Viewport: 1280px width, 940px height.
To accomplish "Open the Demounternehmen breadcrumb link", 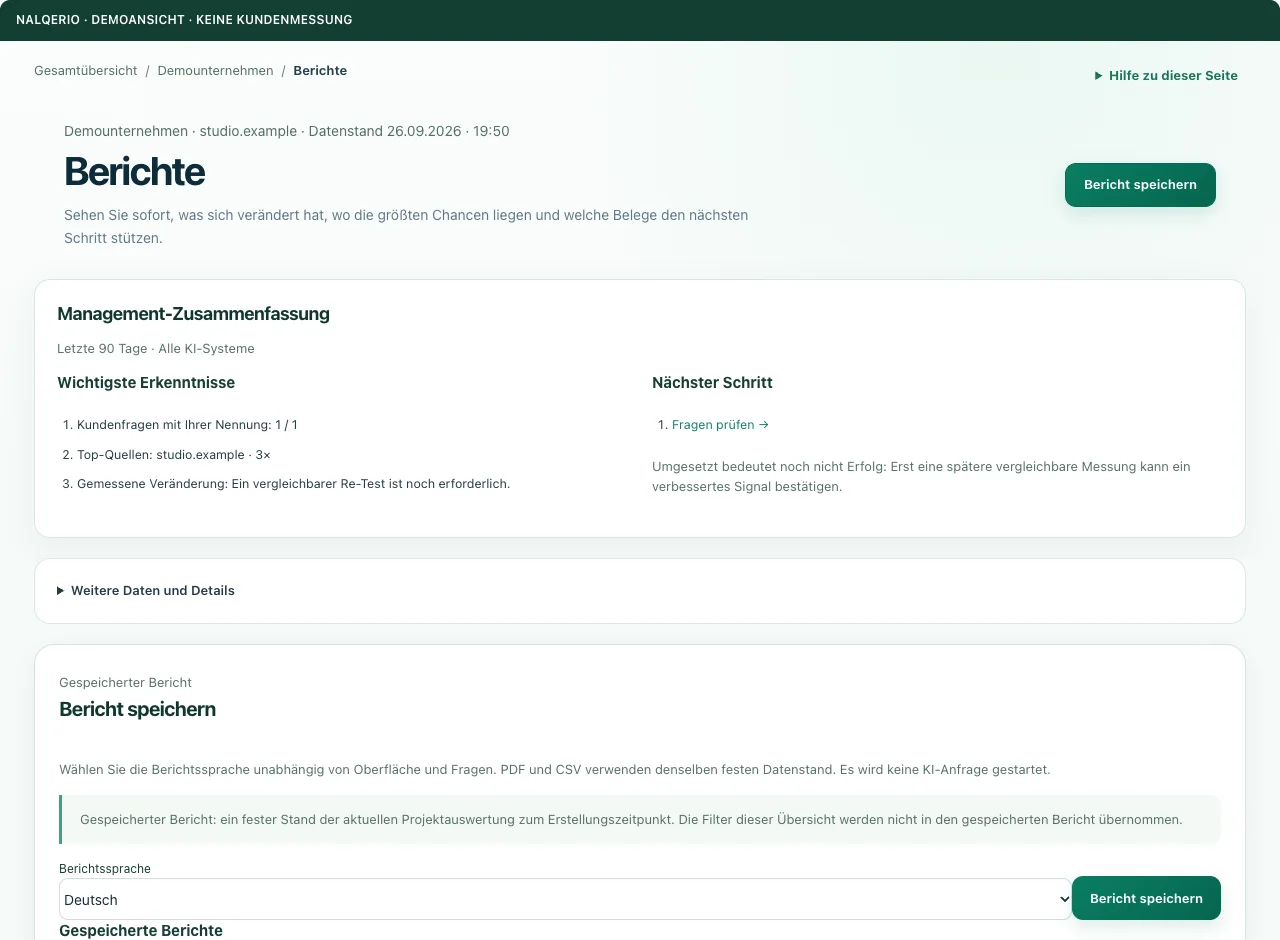I will [215, 71].
